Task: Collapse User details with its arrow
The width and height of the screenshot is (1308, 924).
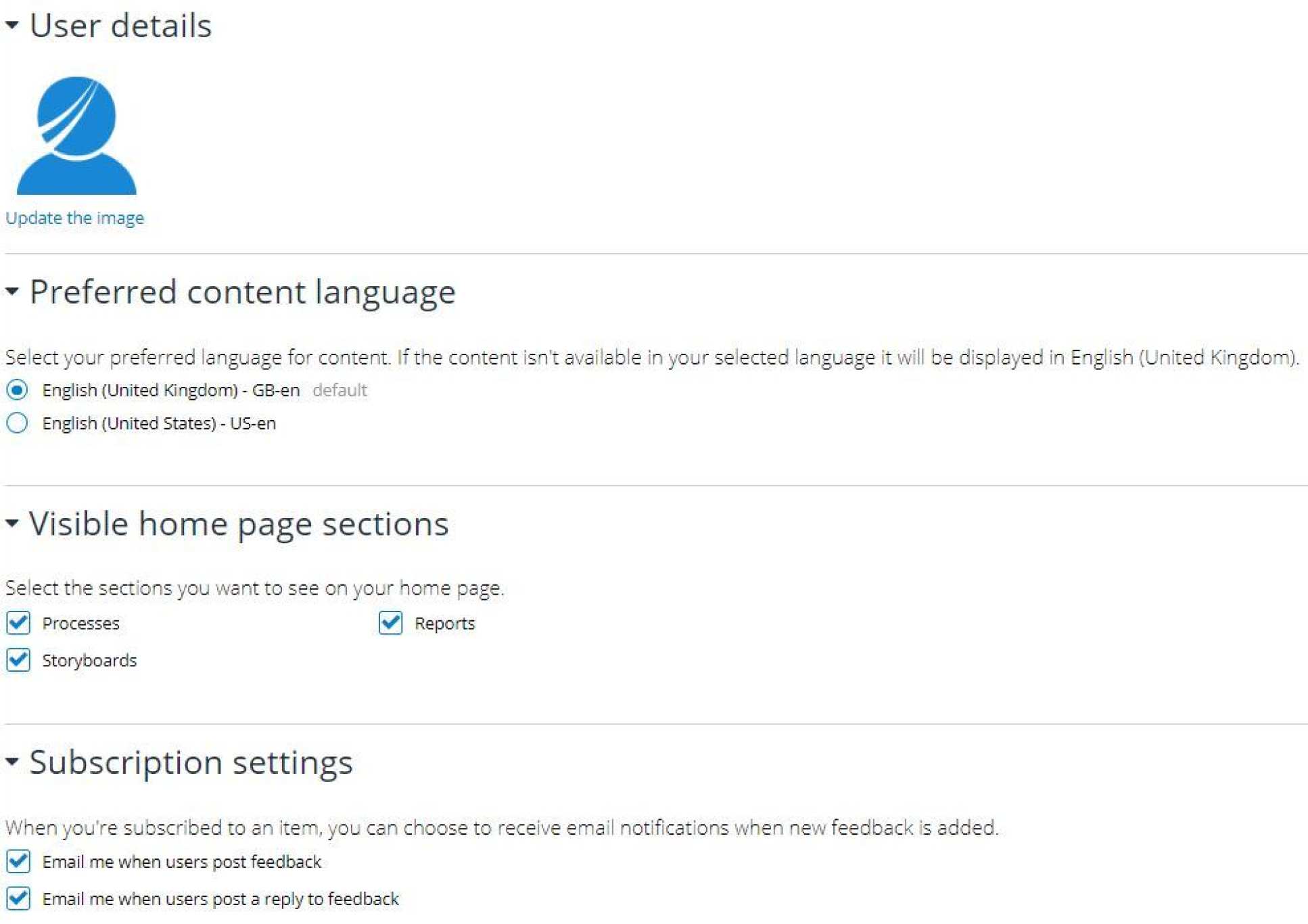Action: click(x=12, y=25)
